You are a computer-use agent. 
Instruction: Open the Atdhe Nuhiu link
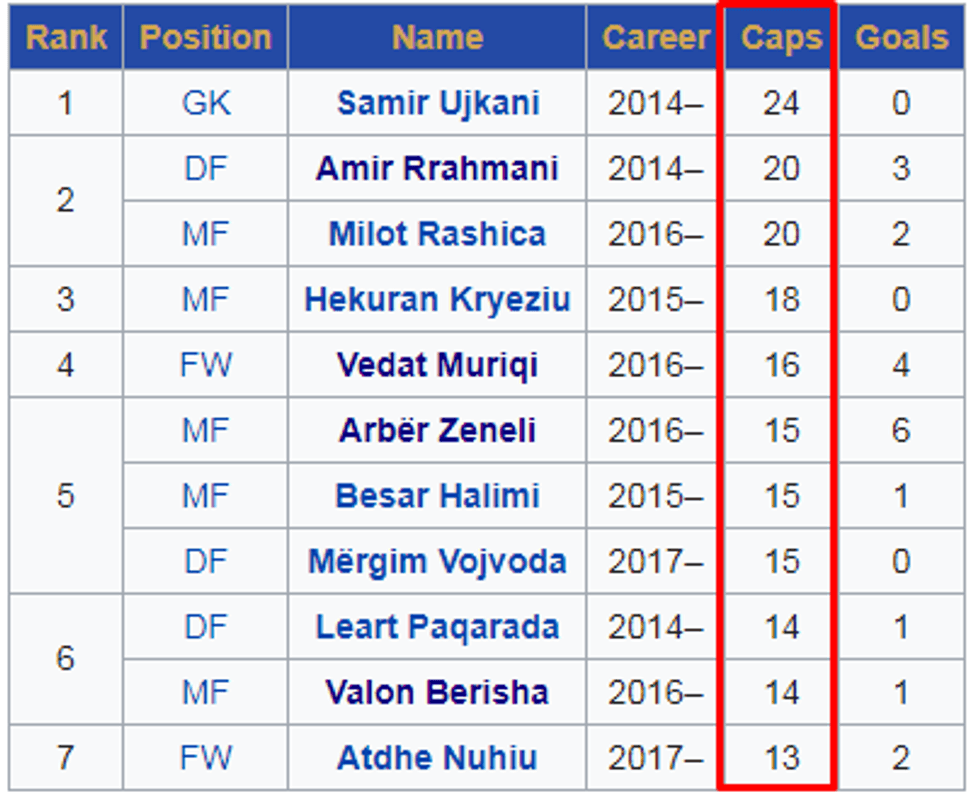[x=437, y=758]
